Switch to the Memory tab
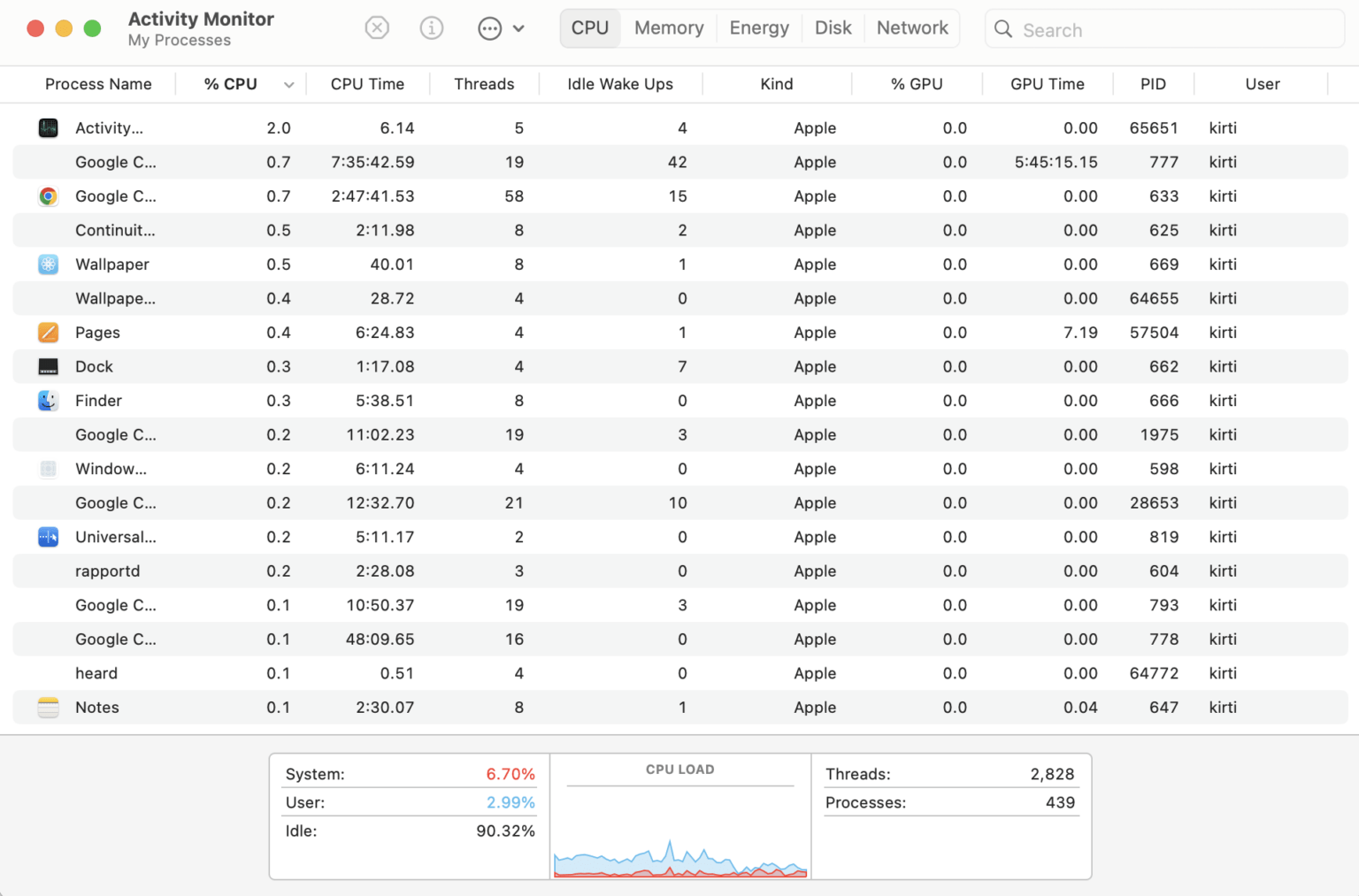Screen dimensions: 1359x896 [x=669, y=28]
